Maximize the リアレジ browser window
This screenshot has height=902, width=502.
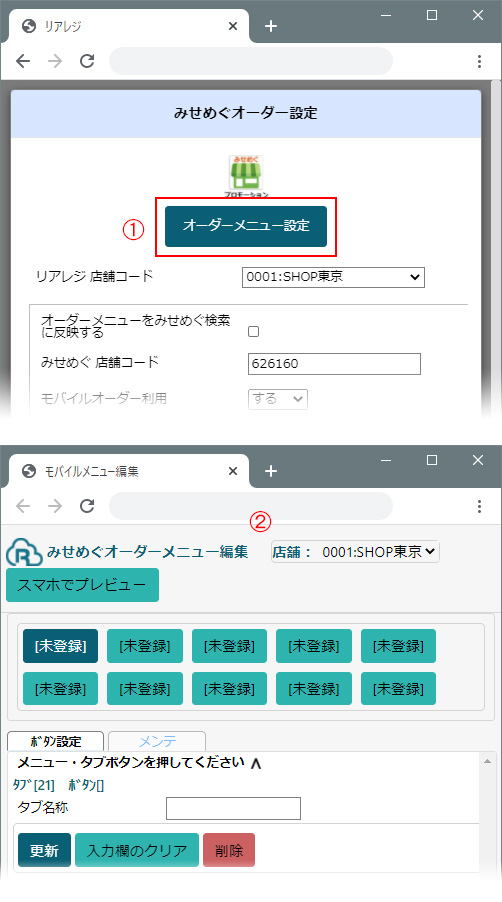coord(432,16)
